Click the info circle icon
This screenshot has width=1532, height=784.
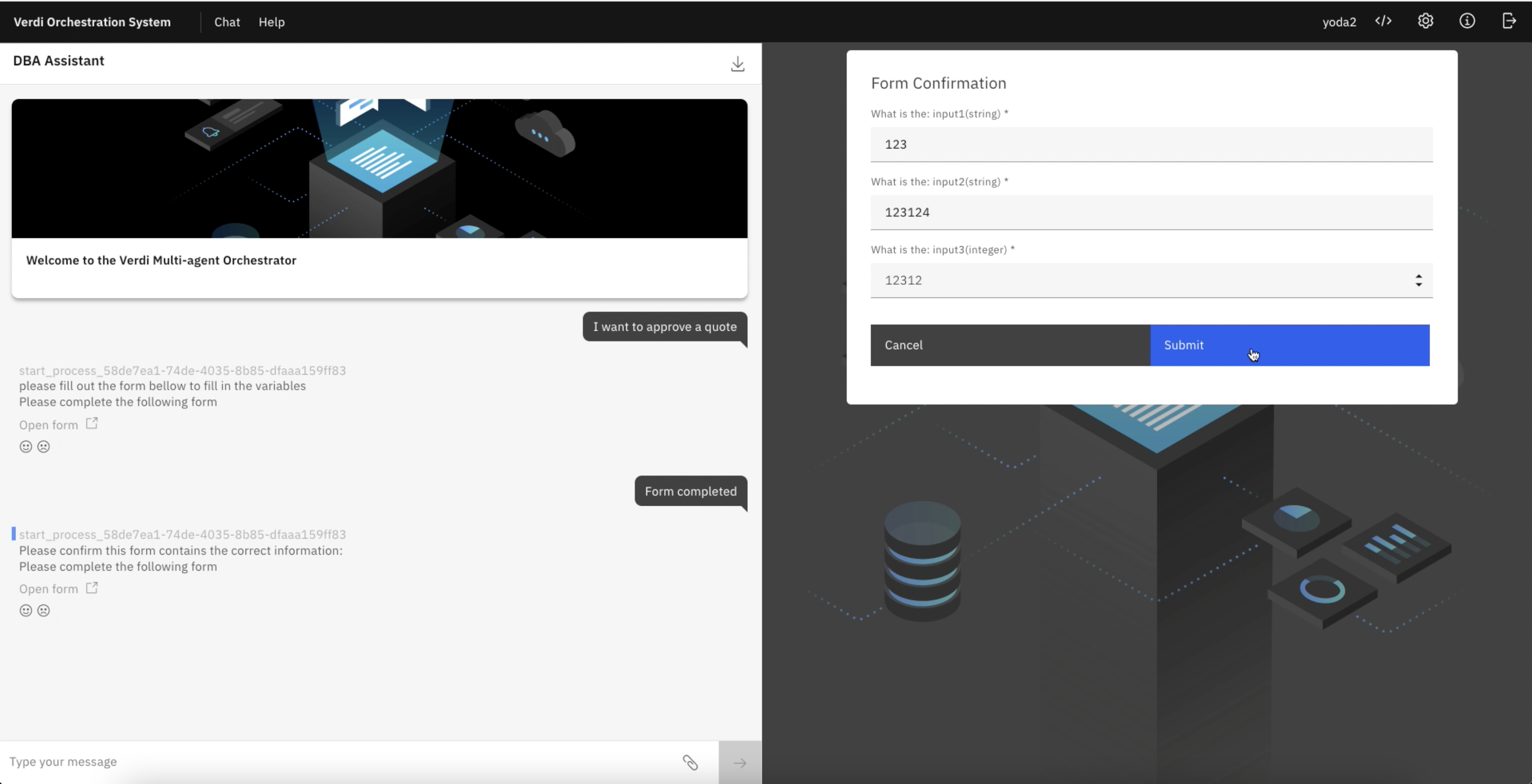pyautogui.click(x=1467, y=21)
